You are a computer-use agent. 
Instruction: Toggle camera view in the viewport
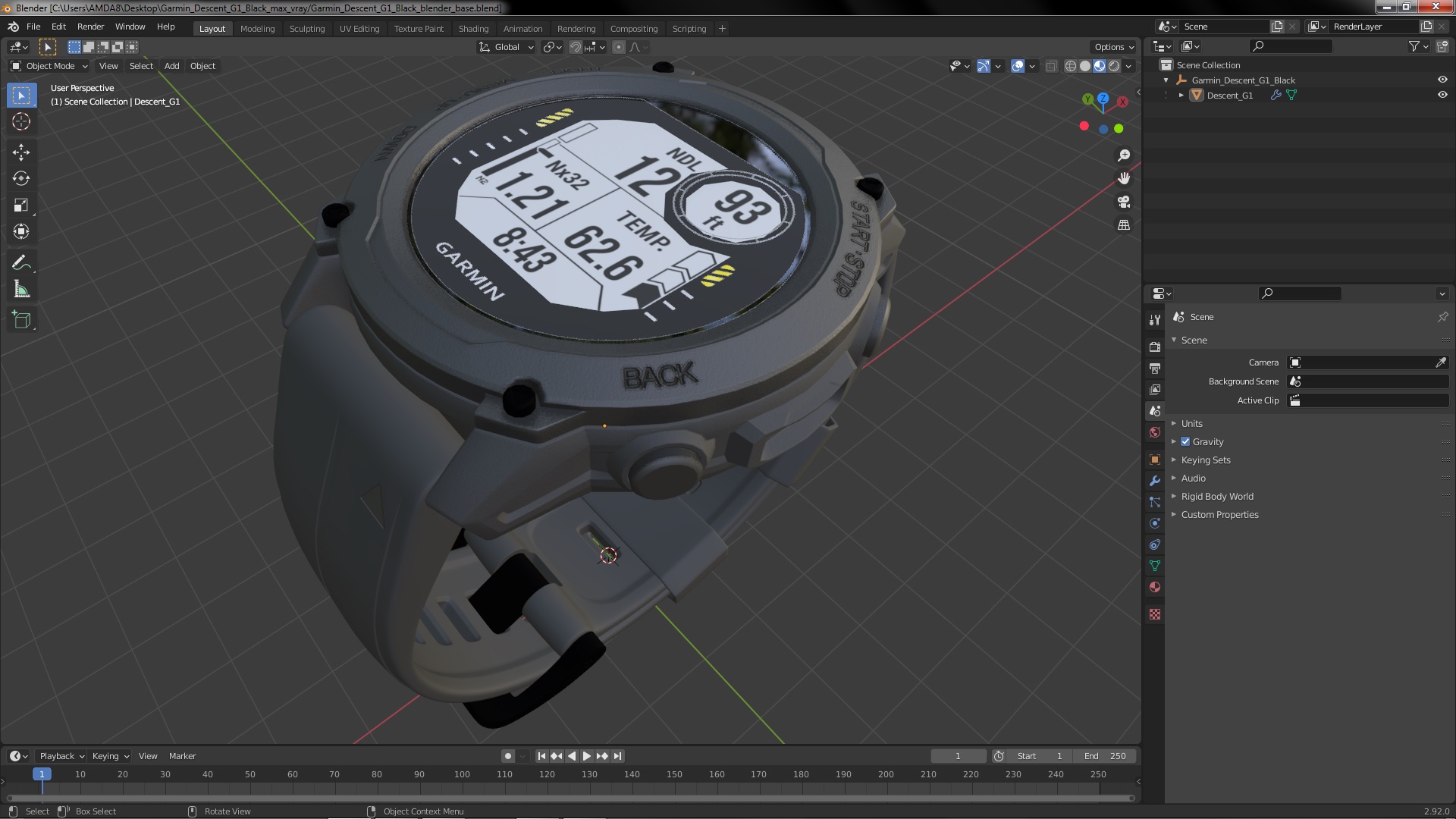coord(1124,202)
